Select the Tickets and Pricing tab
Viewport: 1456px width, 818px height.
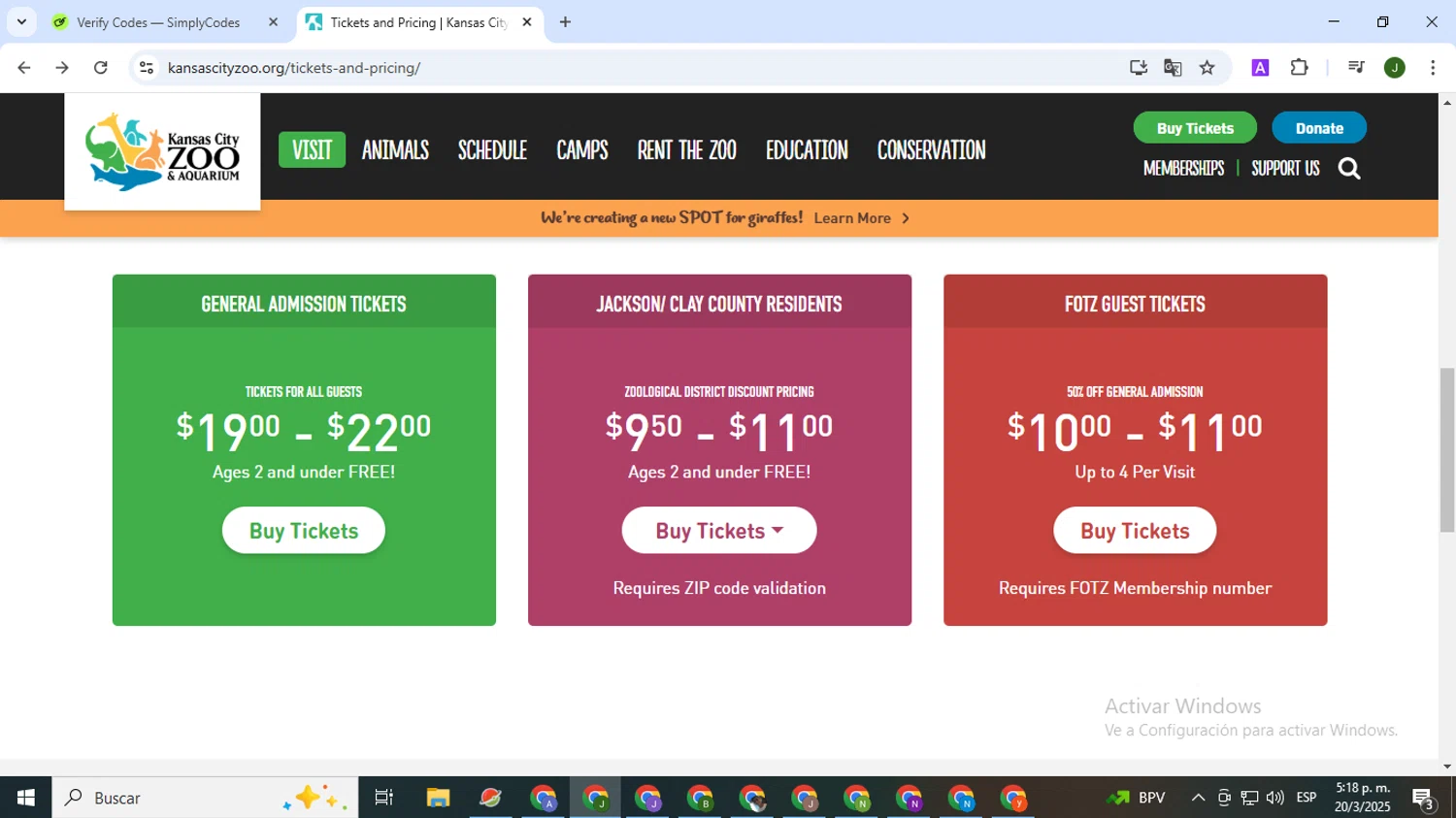(418, 22)
